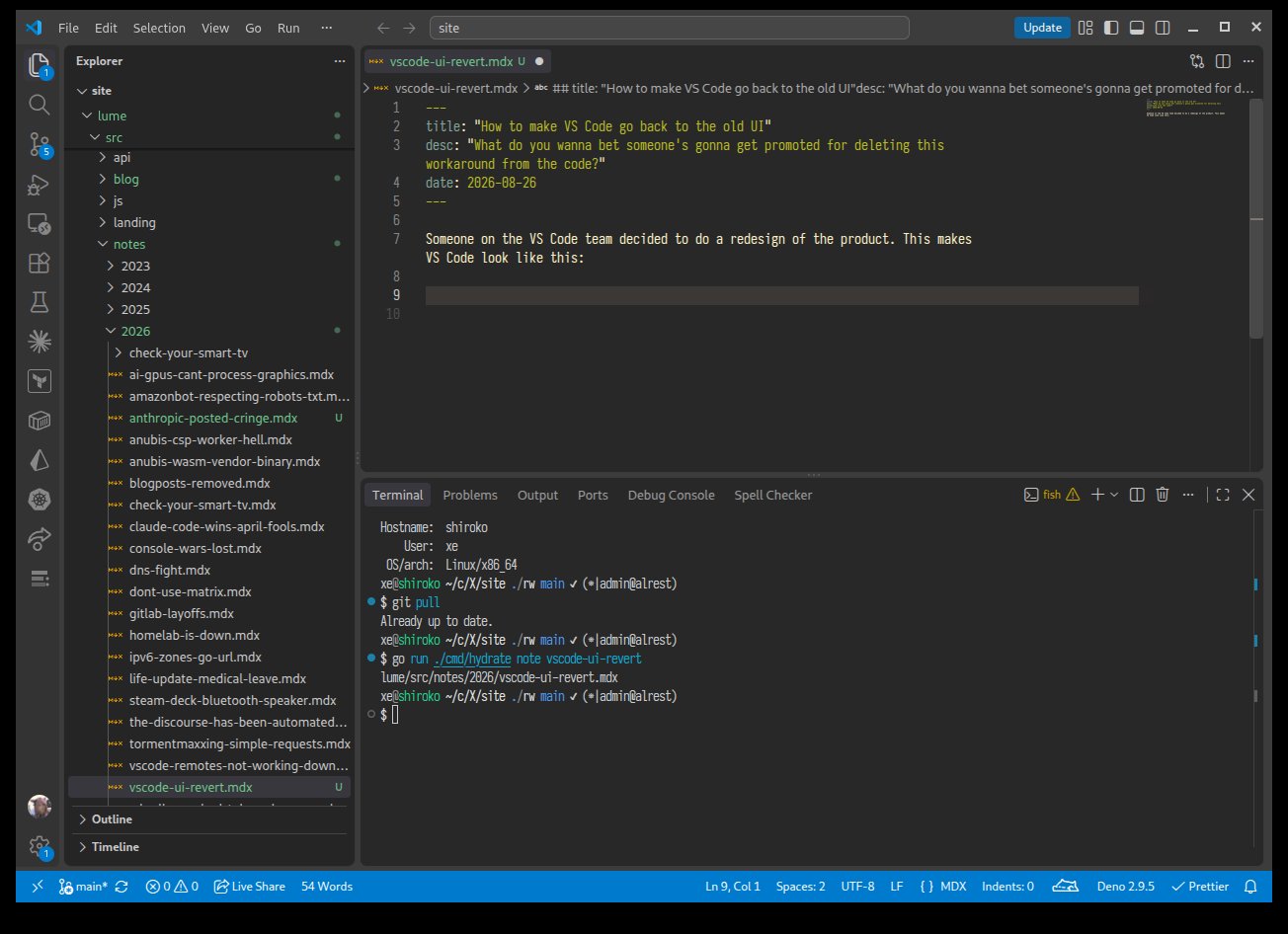
Task: Open the Terraform icon in activity bar
Action: tap(39, 381)
